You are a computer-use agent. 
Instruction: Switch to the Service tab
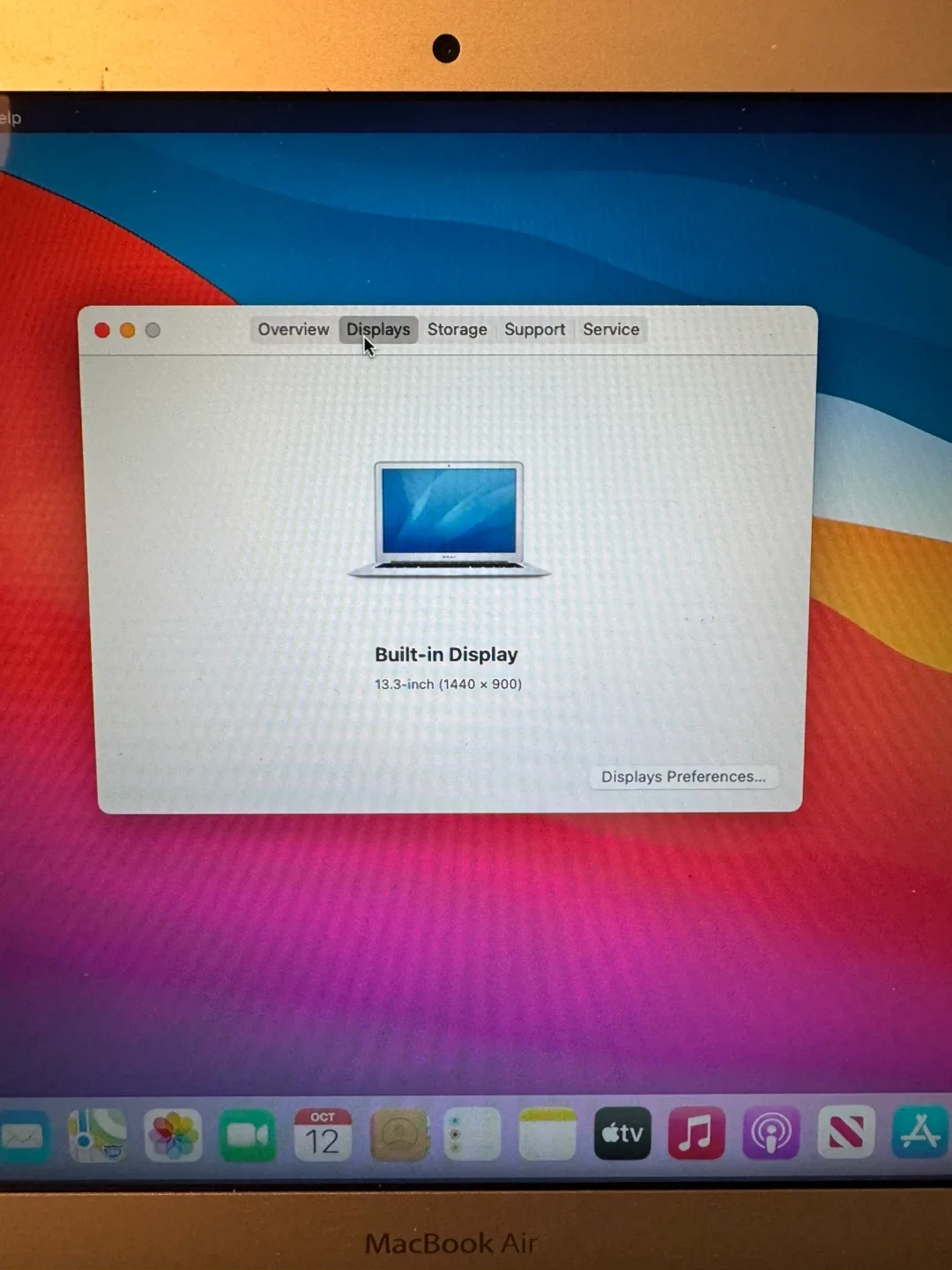[x=611, y=329]
